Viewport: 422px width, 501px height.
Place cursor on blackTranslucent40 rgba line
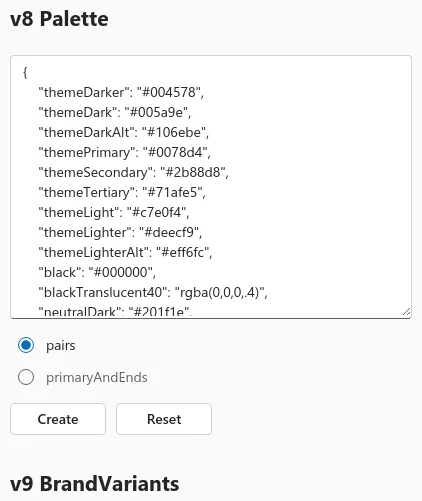tap(153, 292)
